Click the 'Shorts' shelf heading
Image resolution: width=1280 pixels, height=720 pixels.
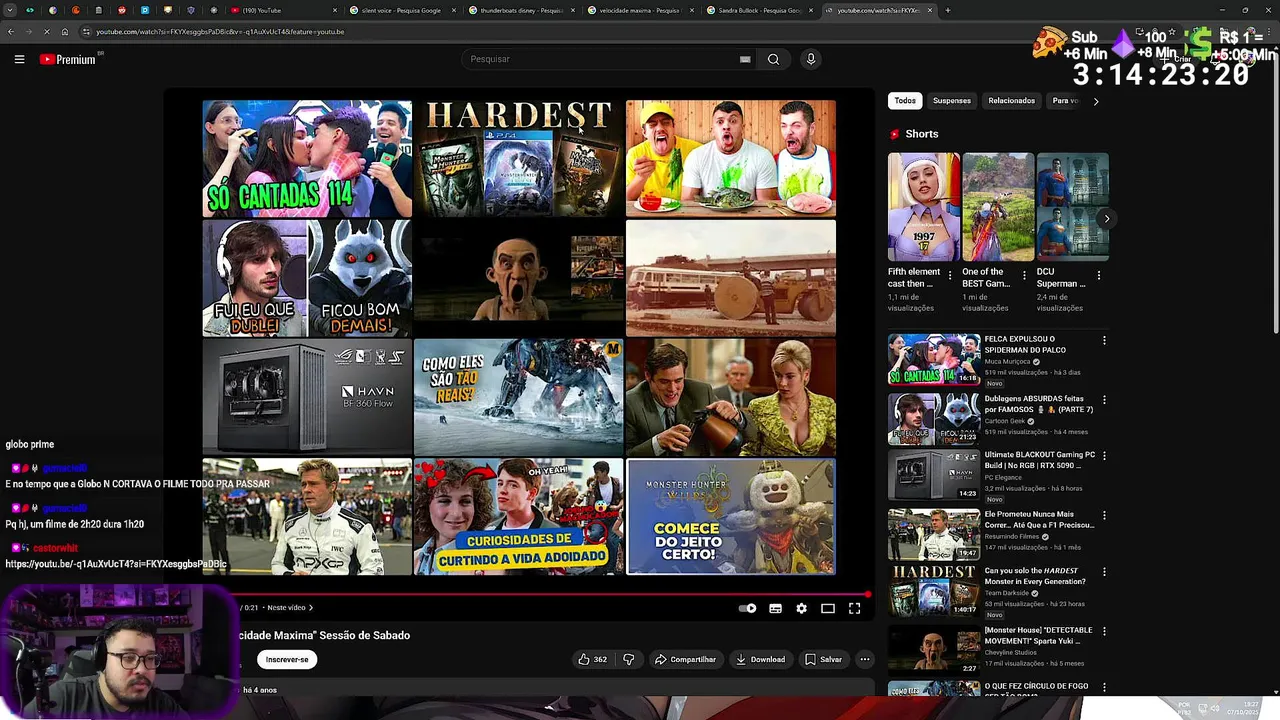pos(922,134)
